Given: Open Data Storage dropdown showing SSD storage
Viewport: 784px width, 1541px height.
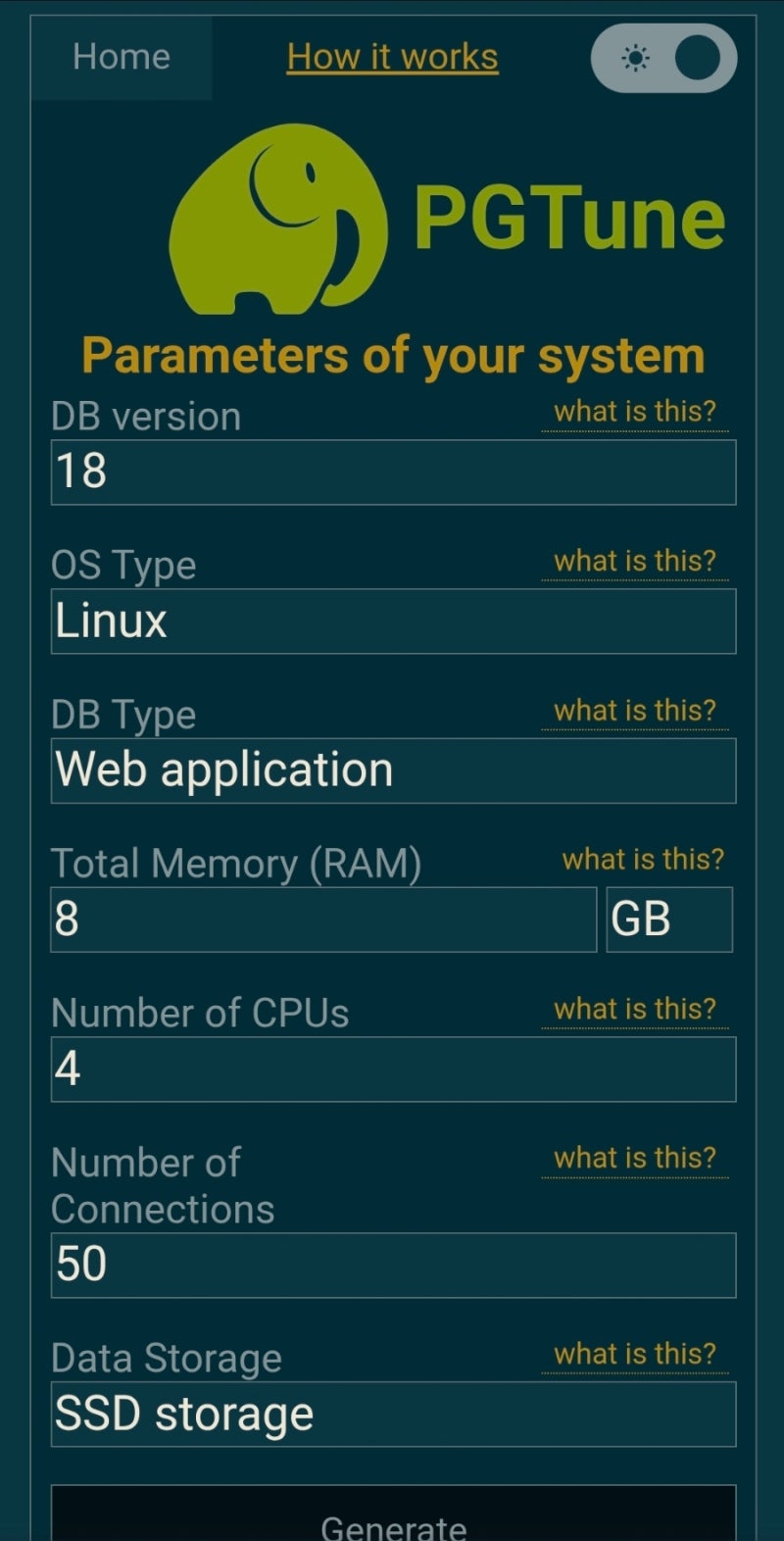Looking at the screenshot, I should (x=392, y=1415).
